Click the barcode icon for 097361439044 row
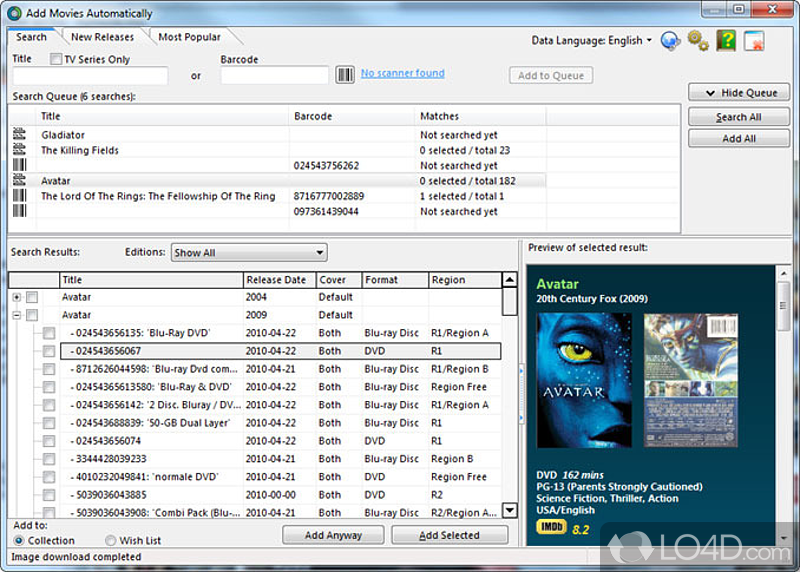The height and width of the screenshot is (572, 800). [19, 211]
